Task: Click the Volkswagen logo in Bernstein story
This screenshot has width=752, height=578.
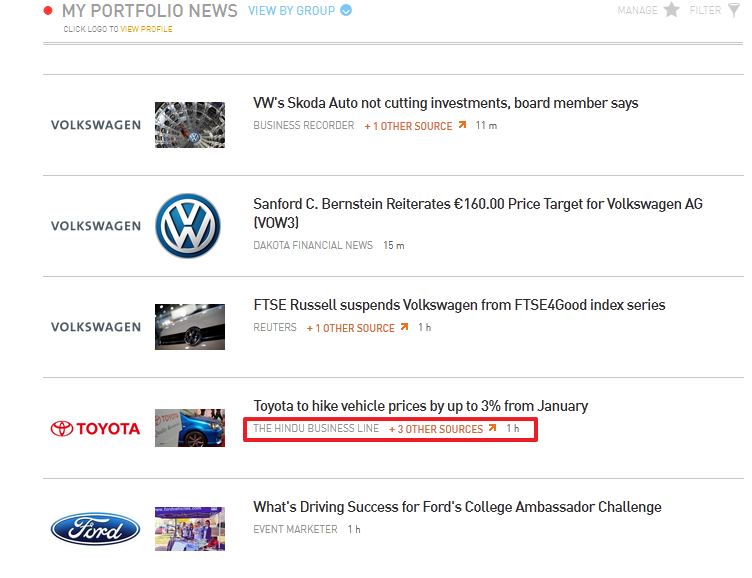Action: point(96,226)
